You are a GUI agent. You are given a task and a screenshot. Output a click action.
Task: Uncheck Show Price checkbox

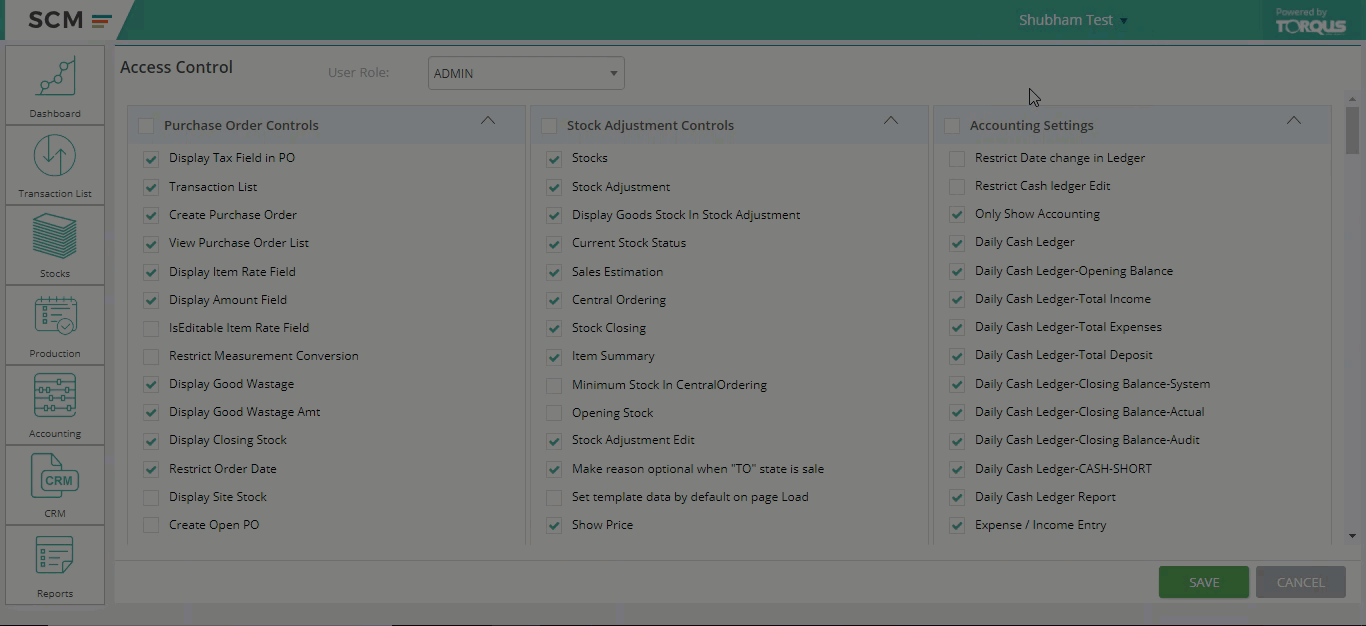554,525
